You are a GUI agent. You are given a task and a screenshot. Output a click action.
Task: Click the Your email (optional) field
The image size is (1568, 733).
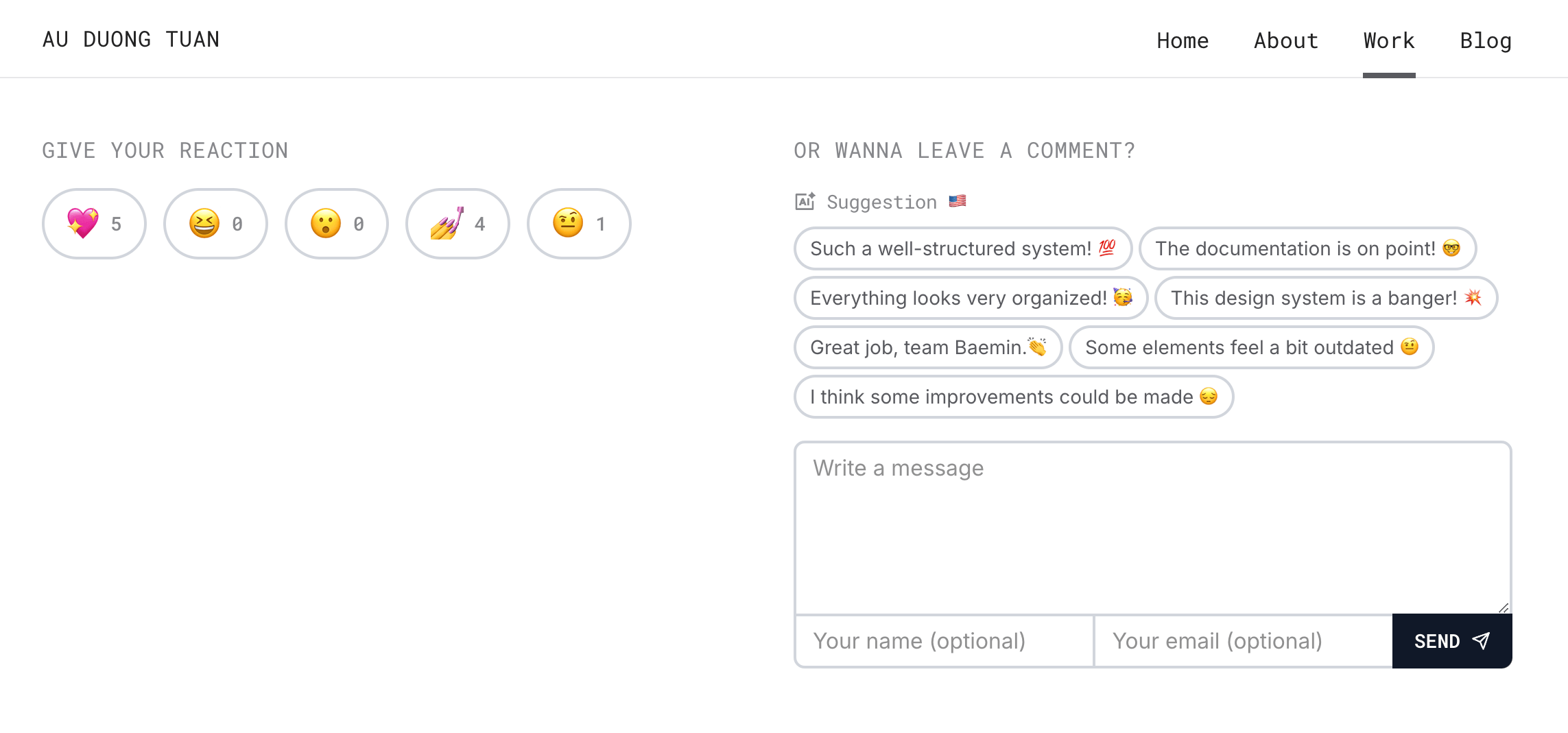tap(1244, 641)
